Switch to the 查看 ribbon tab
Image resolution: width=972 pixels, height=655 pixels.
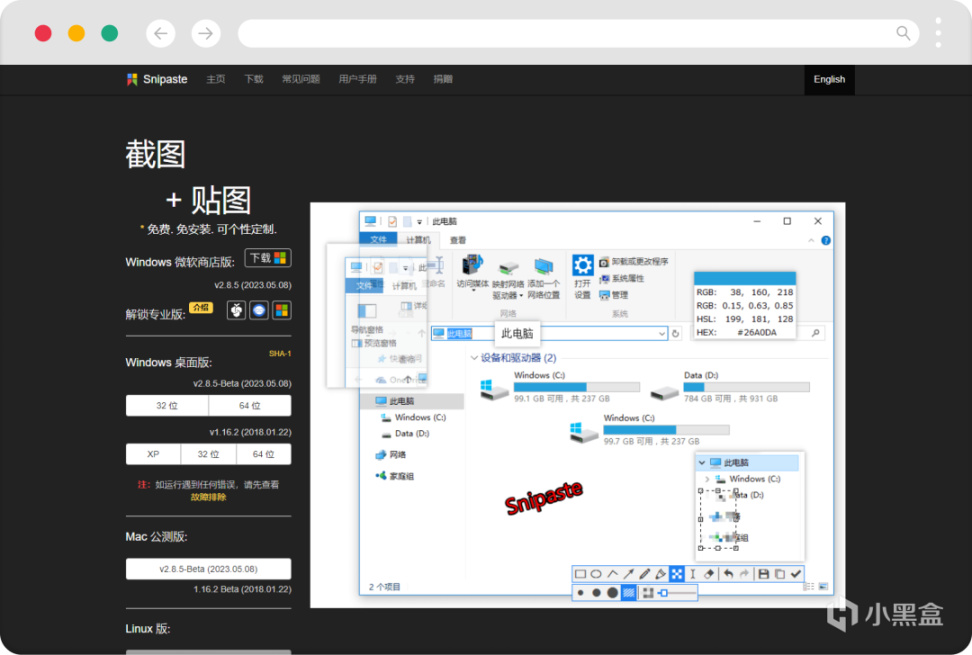coord(458,240)
